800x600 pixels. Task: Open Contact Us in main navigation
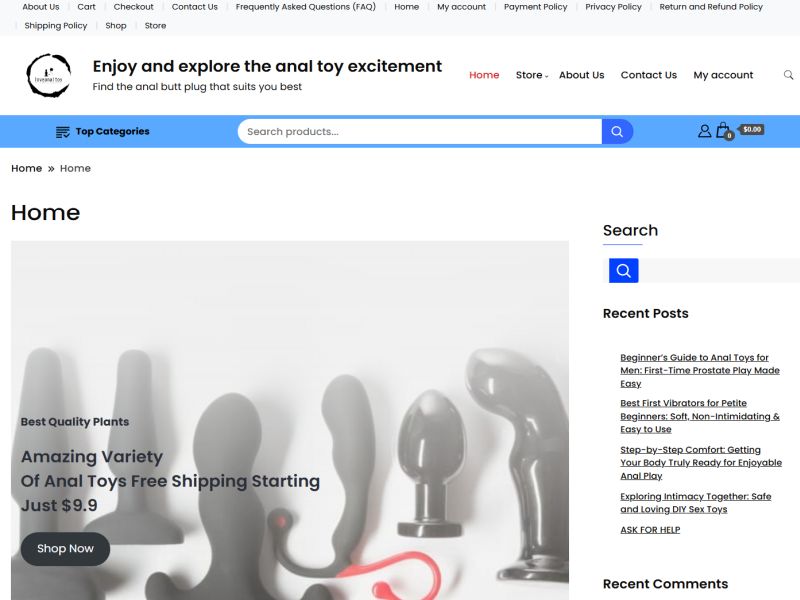(x=648, y=75)
